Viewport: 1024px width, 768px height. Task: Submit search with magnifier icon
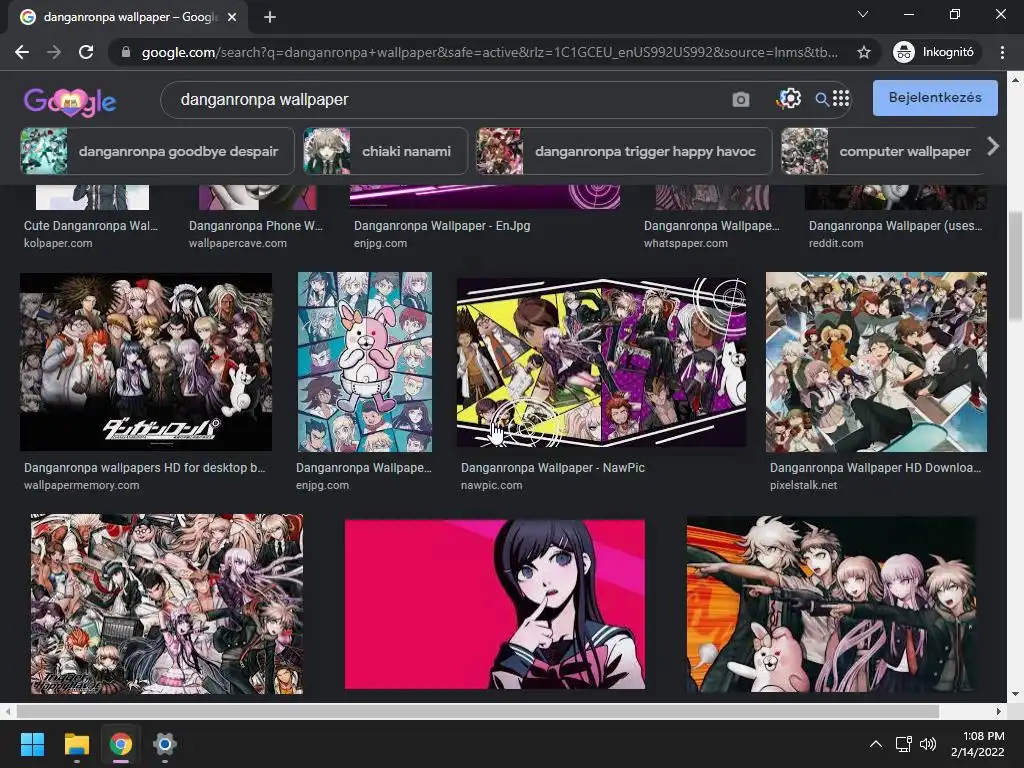click(x=822, y=99)
